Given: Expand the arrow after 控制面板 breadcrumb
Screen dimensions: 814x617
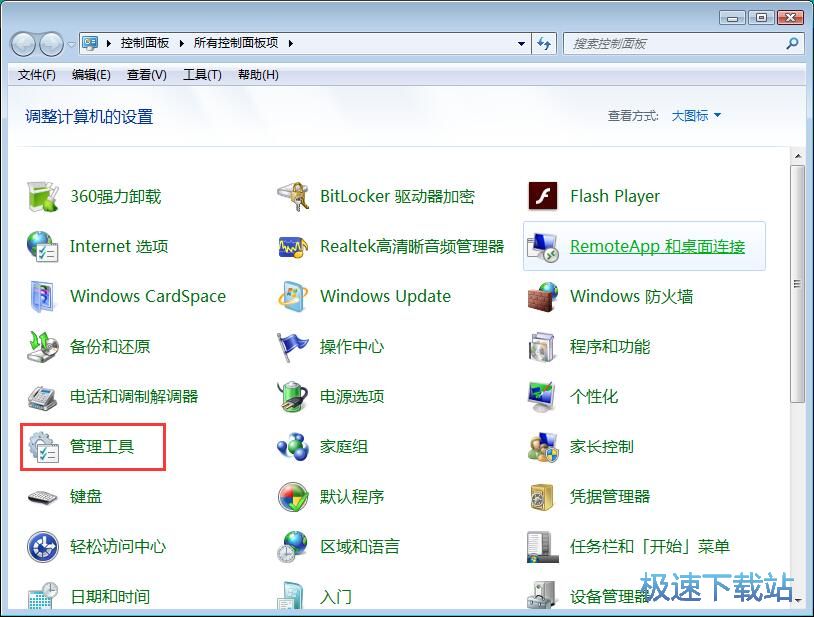Looking at the screenshot, I should 181,44.
